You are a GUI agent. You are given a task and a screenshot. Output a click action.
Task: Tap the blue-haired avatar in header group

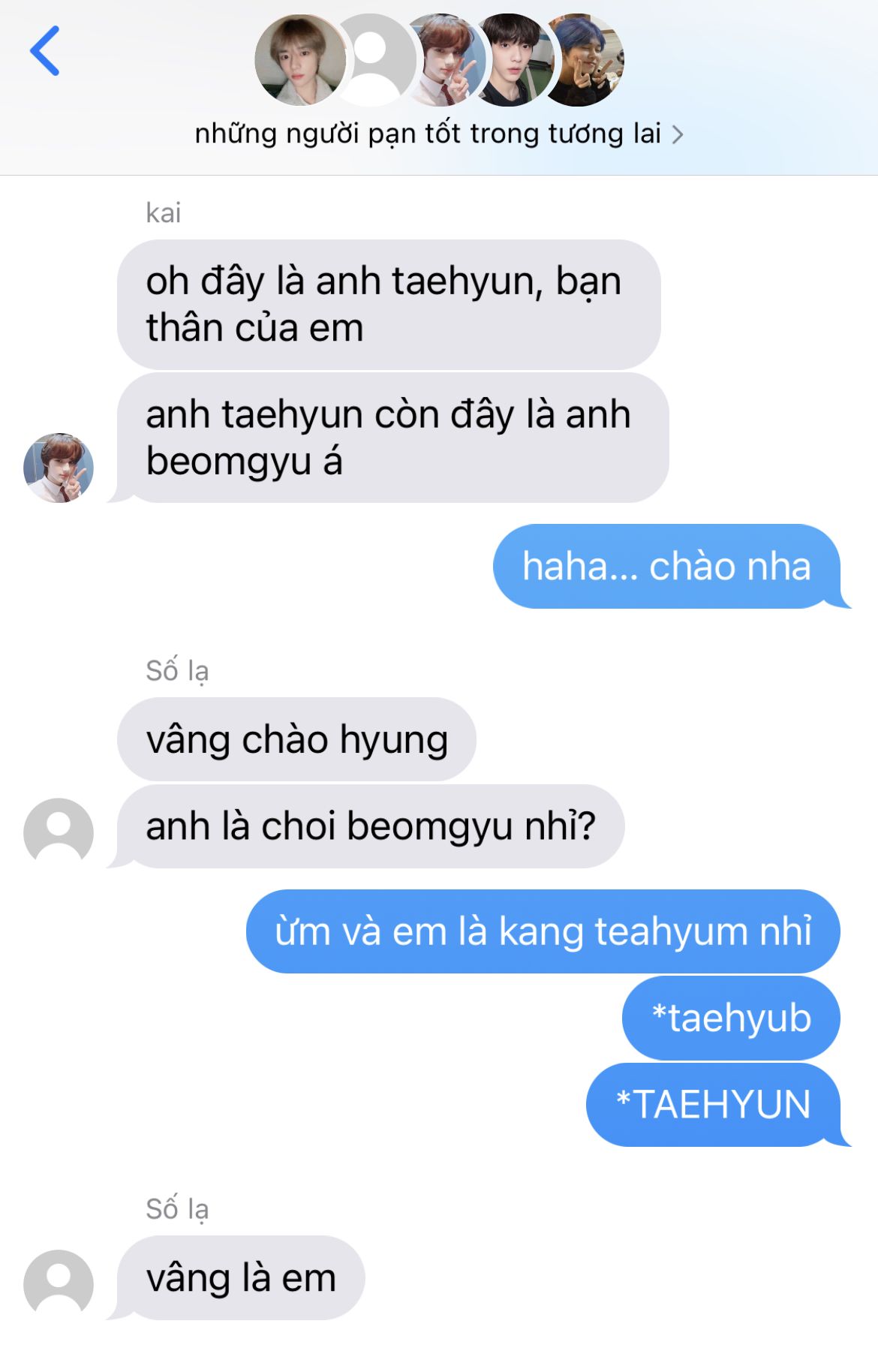pos(585,60)
